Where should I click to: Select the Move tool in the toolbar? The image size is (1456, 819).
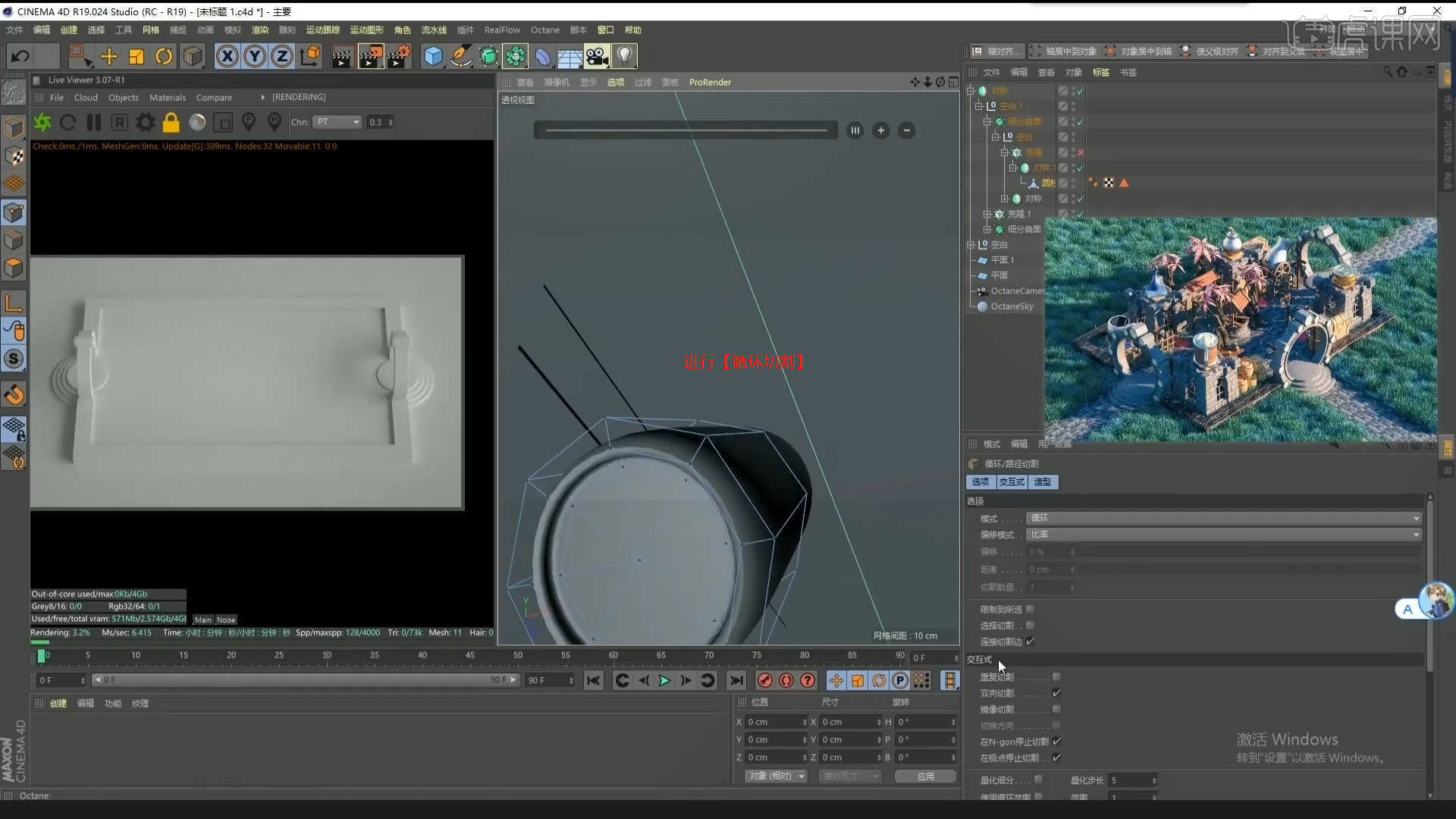pos(109,56)
